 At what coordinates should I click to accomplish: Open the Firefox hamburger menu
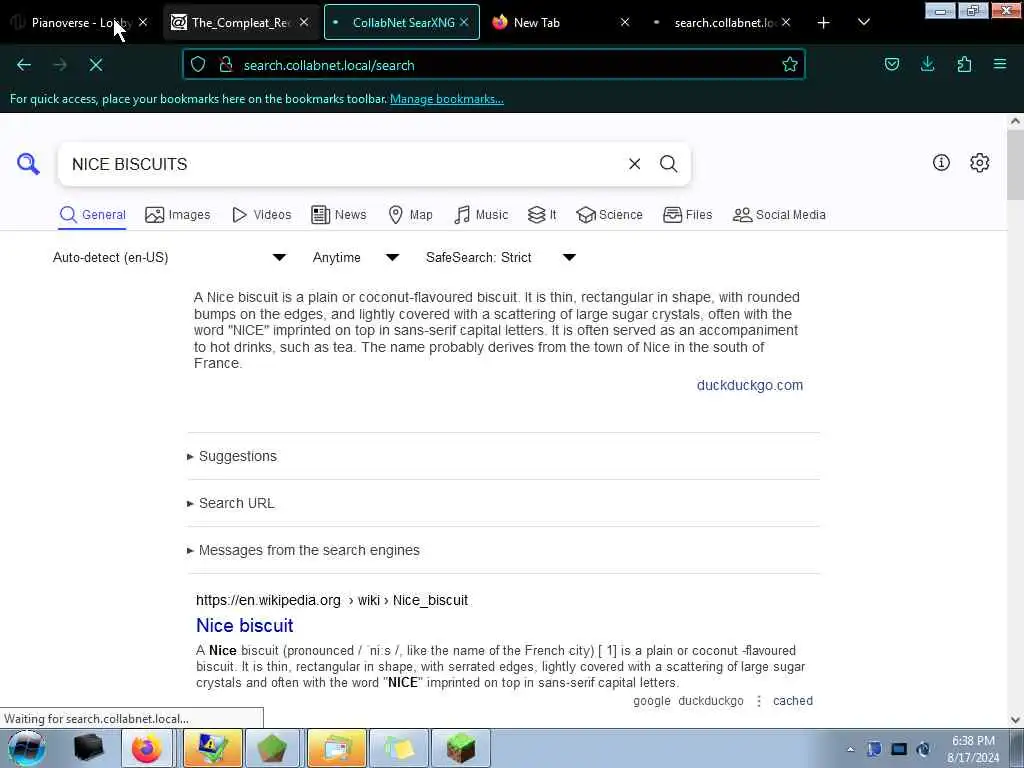(x=1000, y=64)
